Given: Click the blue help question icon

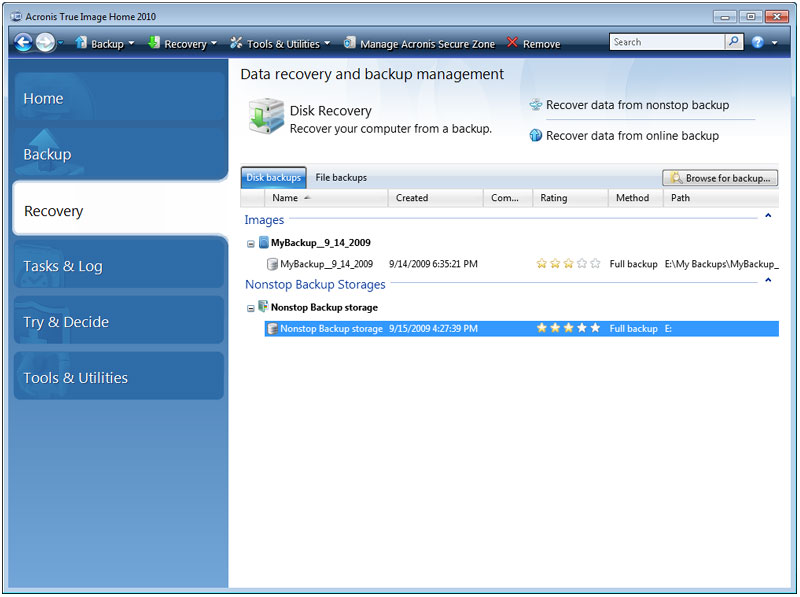Looking at the screenshot, I should [758, 43].
